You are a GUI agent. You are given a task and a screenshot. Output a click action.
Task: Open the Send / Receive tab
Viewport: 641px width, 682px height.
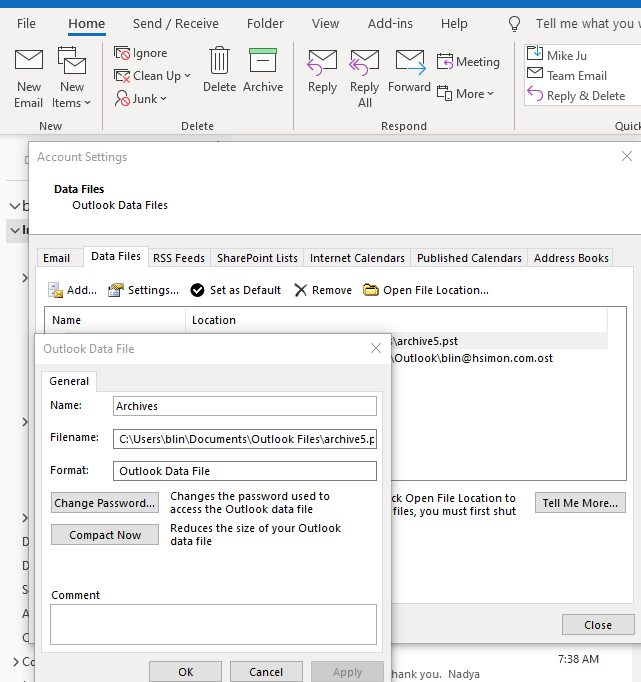[176, 23]
